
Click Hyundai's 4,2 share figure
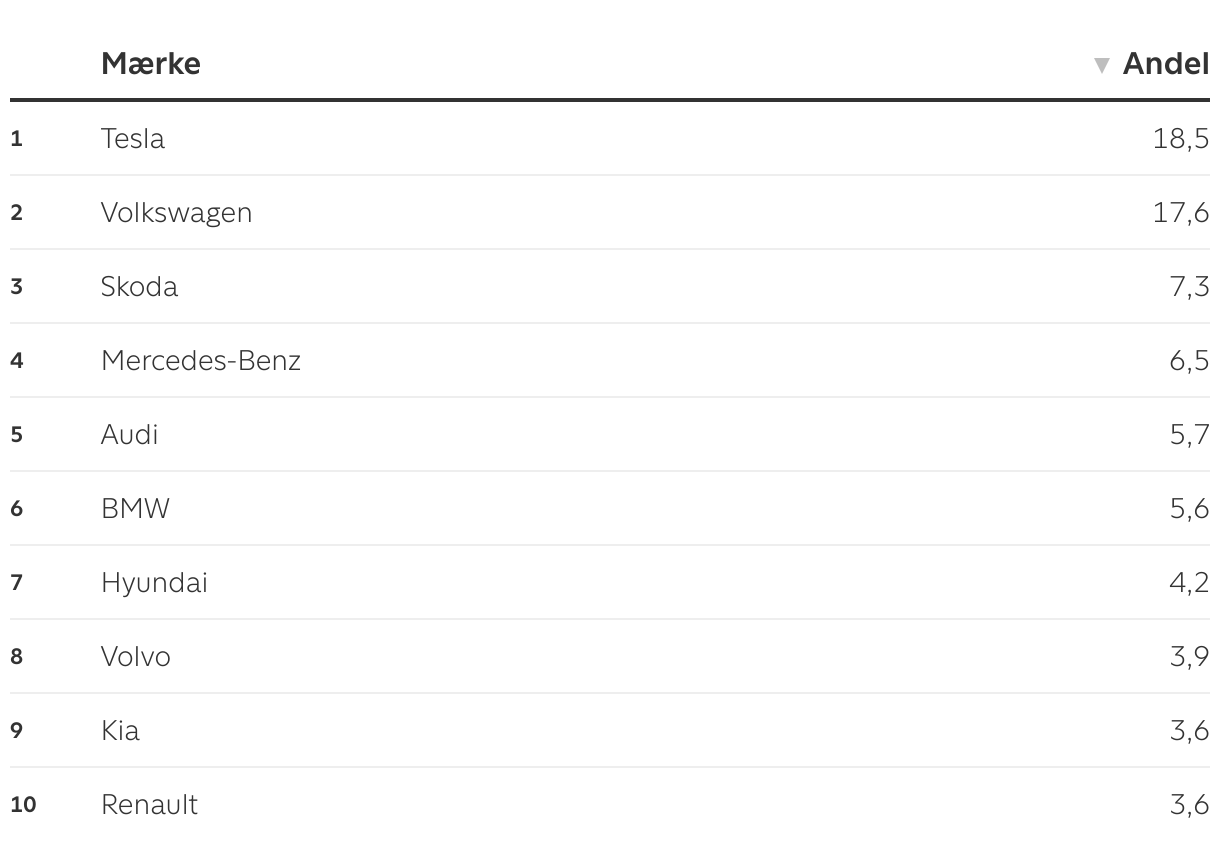click(1189, 583)
